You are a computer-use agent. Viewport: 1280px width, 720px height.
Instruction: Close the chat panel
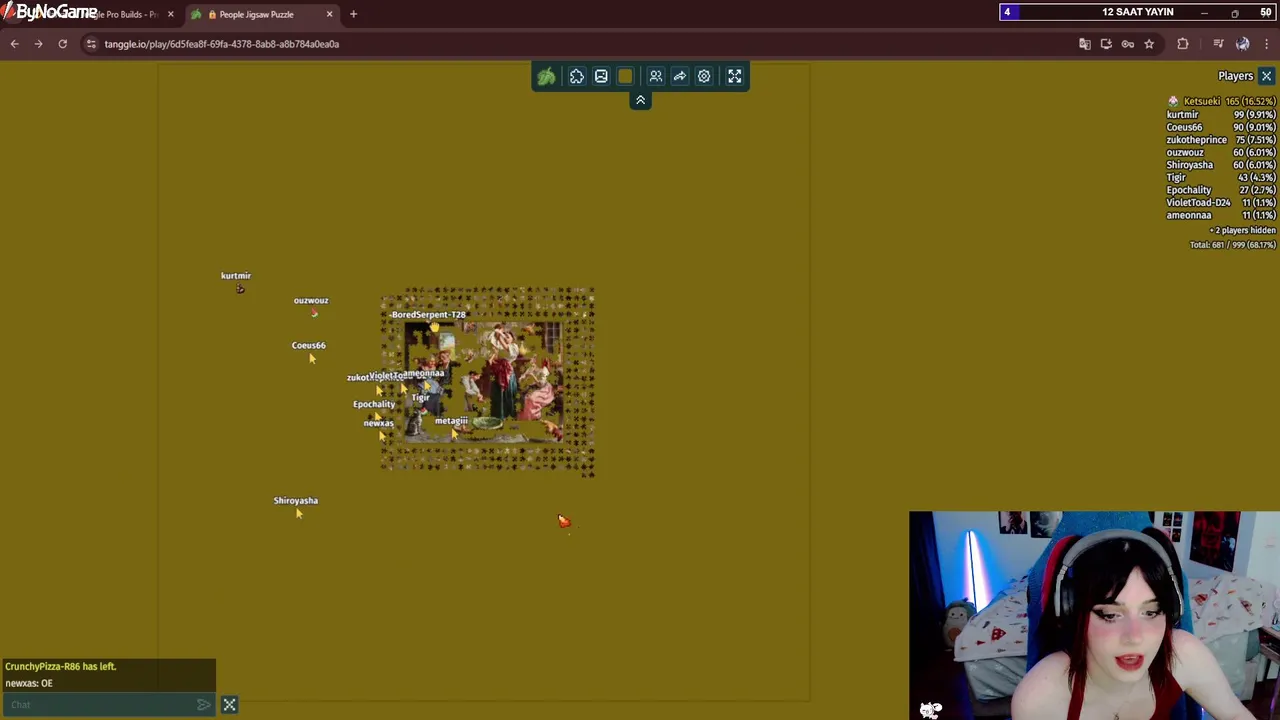[229, 705]
